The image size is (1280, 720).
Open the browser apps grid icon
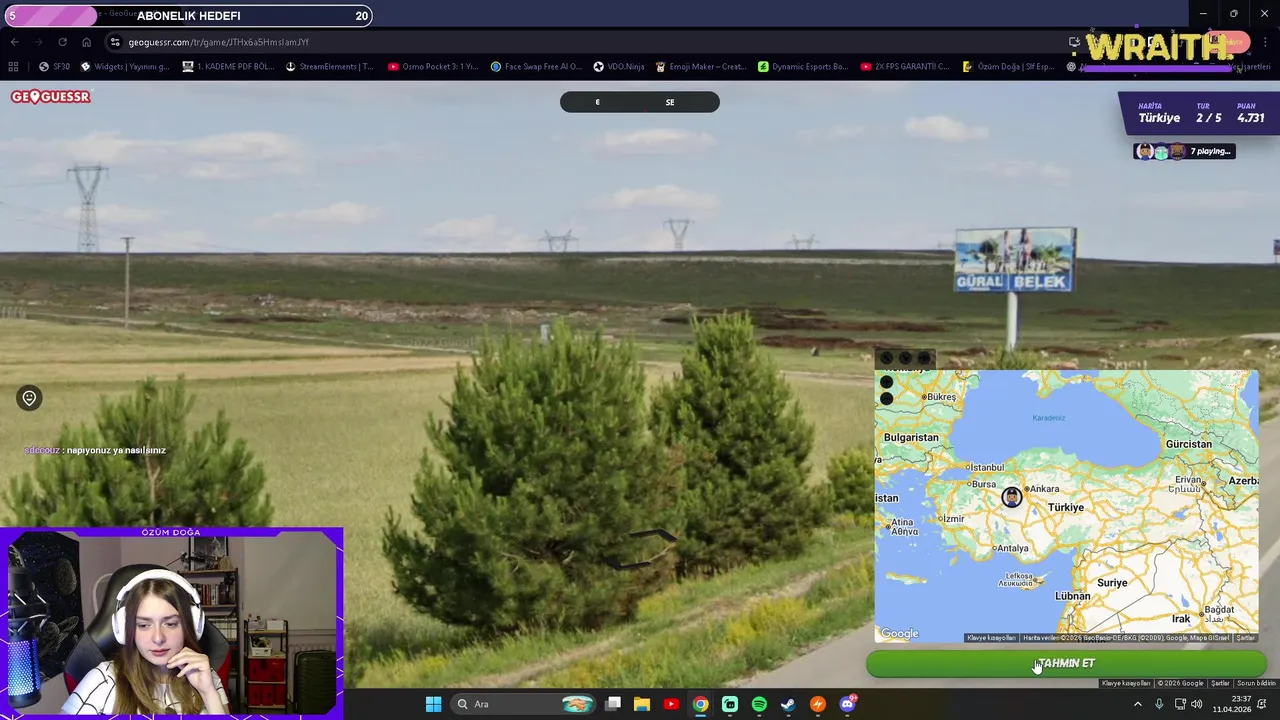tap(13, 67)
